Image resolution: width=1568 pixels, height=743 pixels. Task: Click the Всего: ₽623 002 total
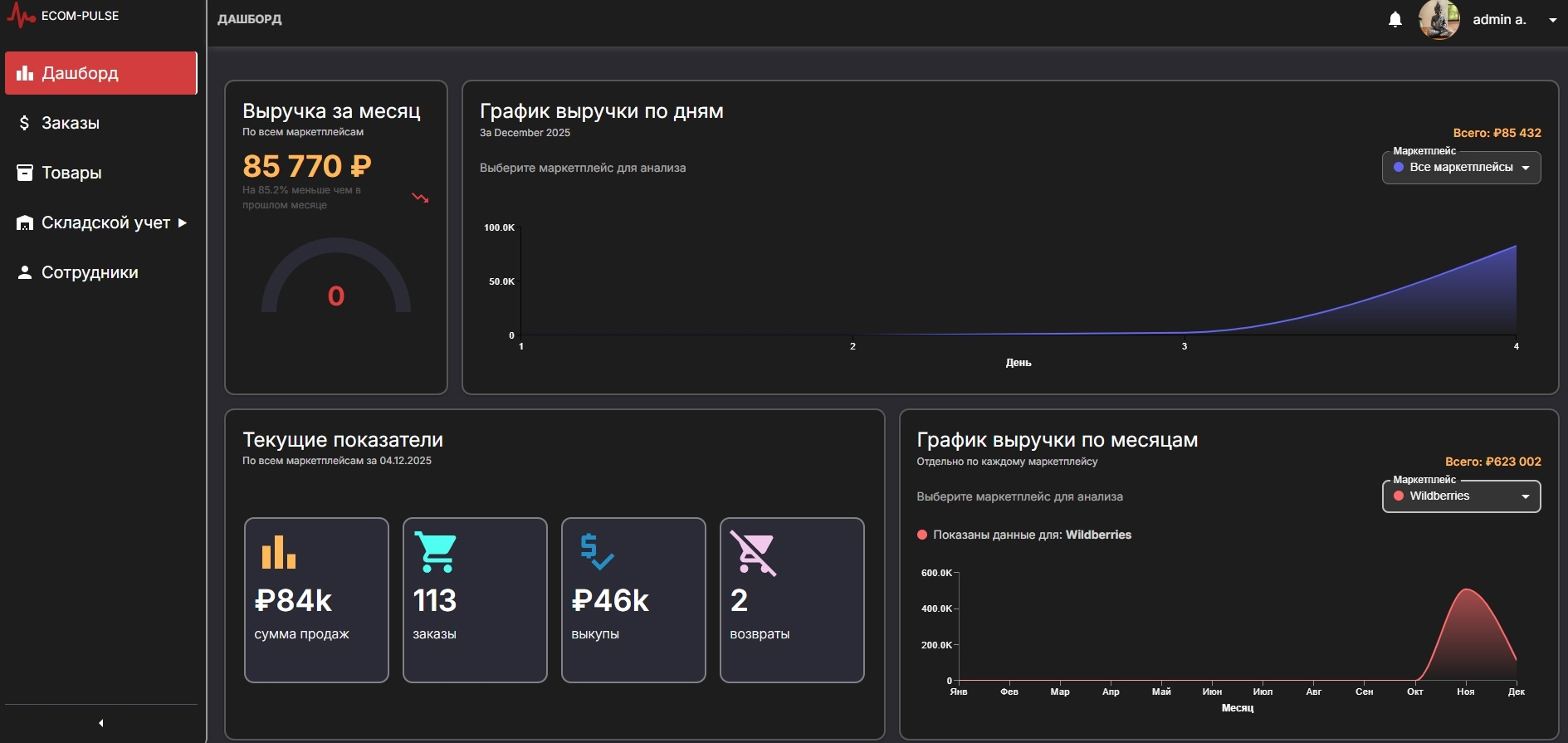pyautogui.click(x=1492, y=462)
